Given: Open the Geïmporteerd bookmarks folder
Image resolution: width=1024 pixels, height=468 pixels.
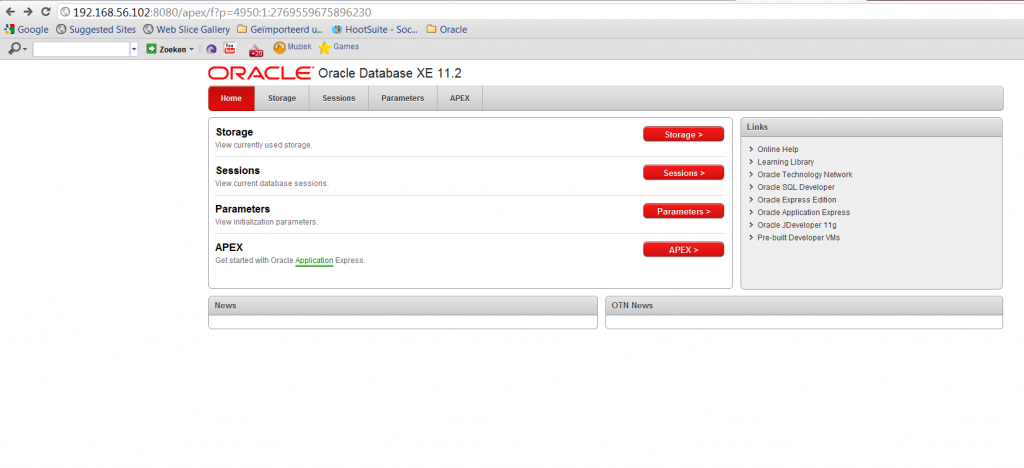Looking at the screenshot, I should pos(280,29).
